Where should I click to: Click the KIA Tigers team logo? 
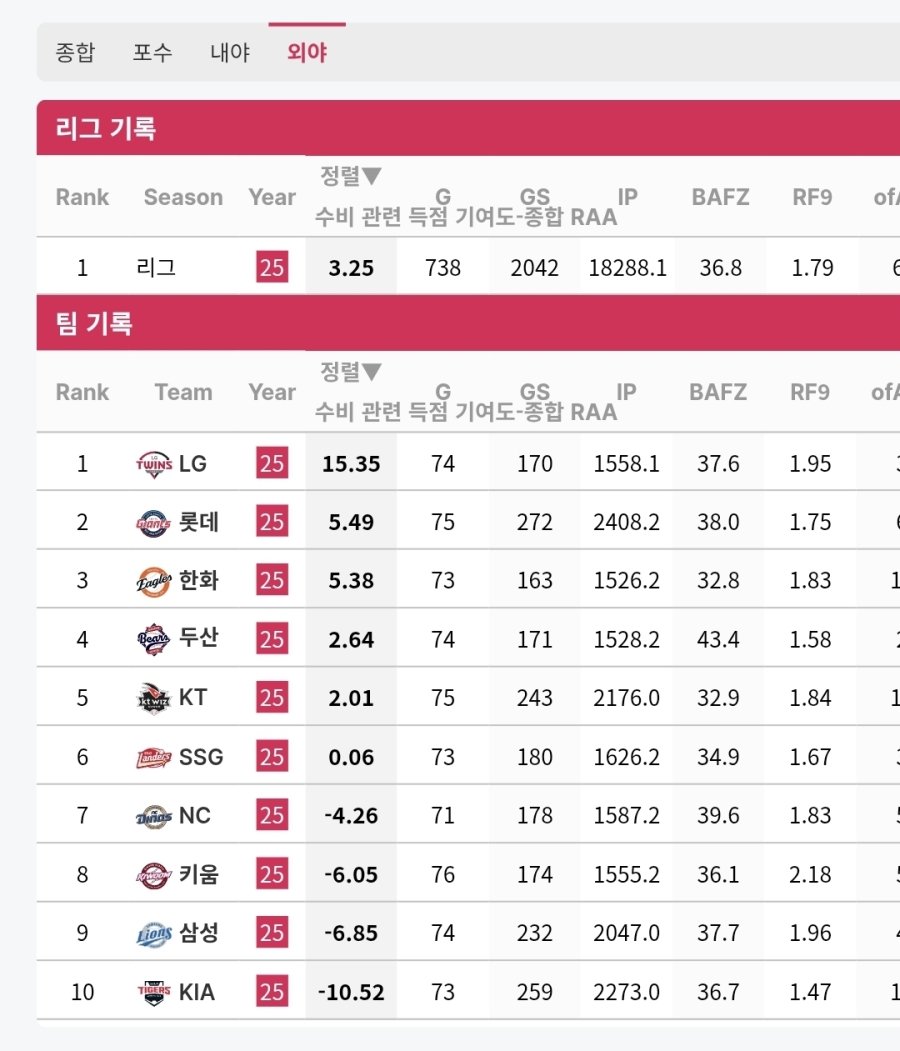click(153, 992)
